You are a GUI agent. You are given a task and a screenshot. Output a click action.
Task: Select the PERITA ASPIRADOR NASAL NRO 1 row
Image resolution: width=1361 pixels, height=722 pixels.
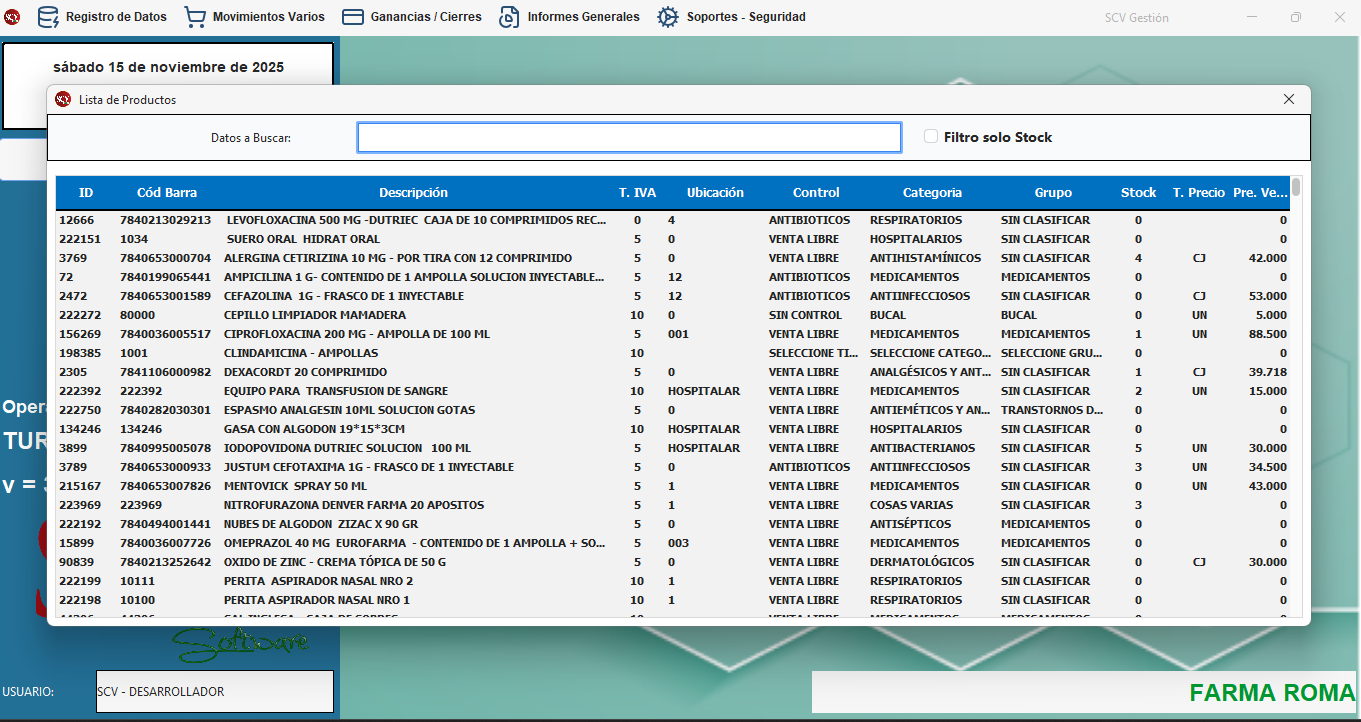[x=672, y=600]
